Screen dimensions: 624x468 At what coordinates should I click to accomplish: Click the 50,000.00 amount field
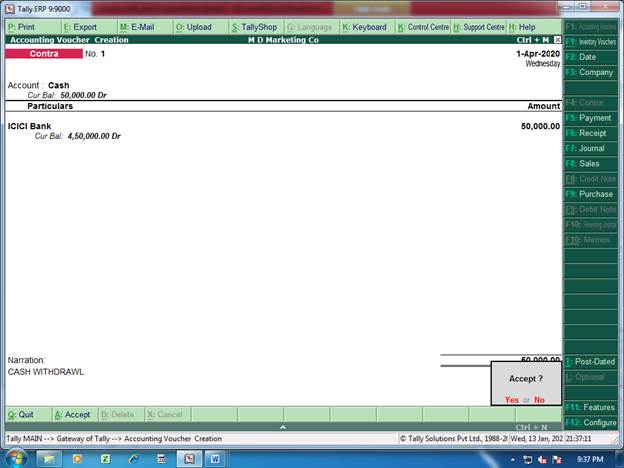pyautogui.click(x=540, y=126)
